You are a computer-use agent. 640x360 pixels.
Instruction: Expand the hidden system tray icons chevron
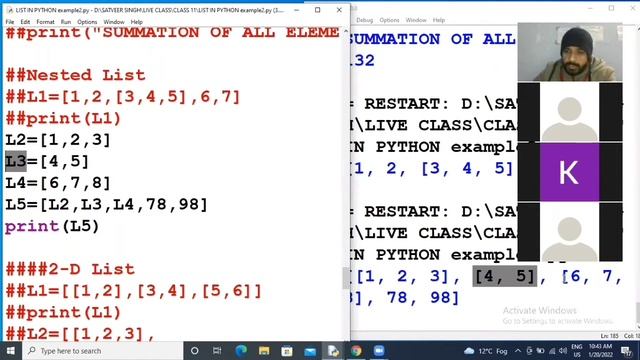[x=518, y=351]
